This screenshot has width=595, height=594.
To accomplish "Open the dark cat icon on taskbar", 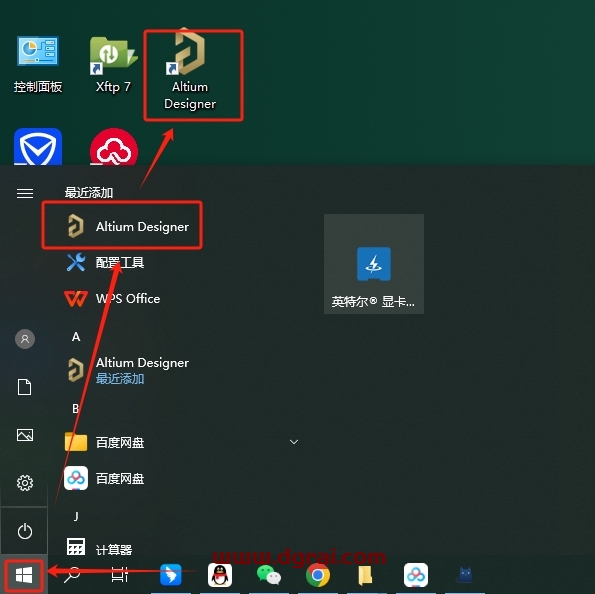I will coord(465,575).
